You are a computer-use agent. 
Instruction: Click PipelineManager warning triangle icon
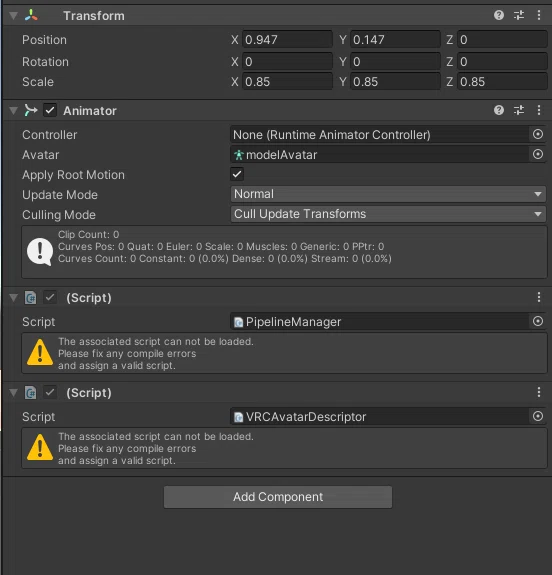coord(40,352)
